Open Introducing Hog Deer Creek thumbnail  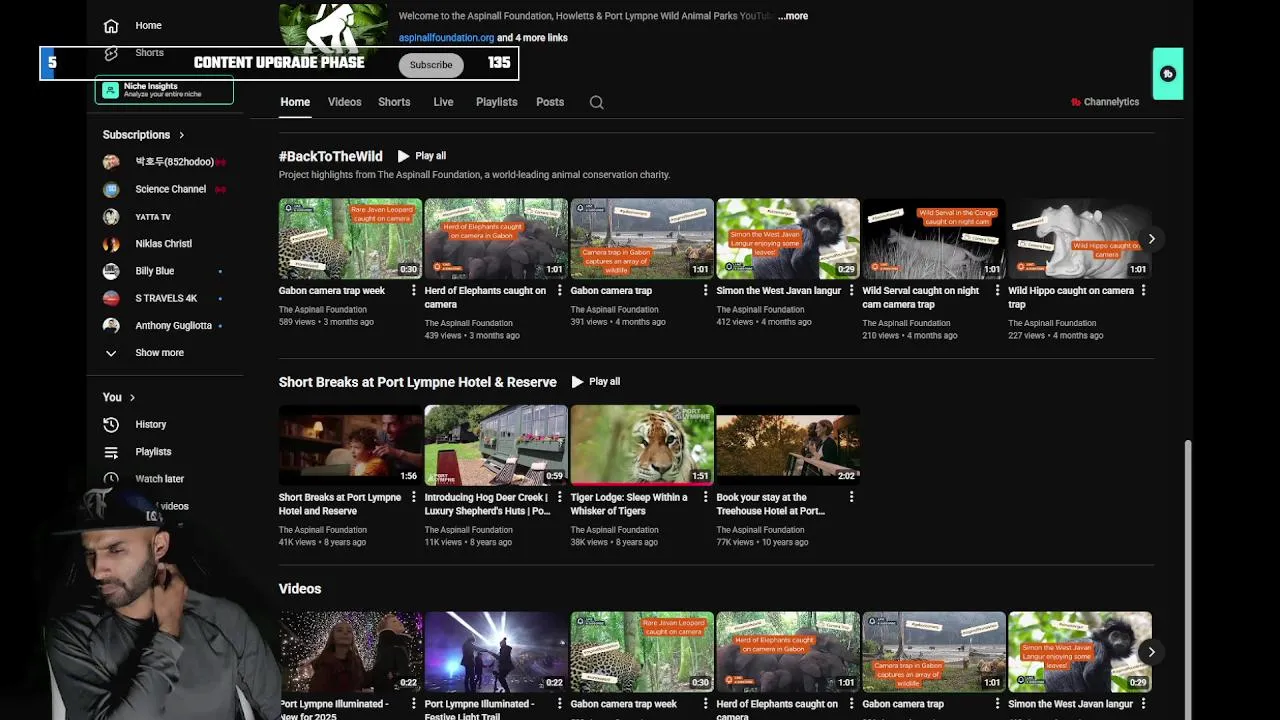pyautogui.click(x=496, y=444)
